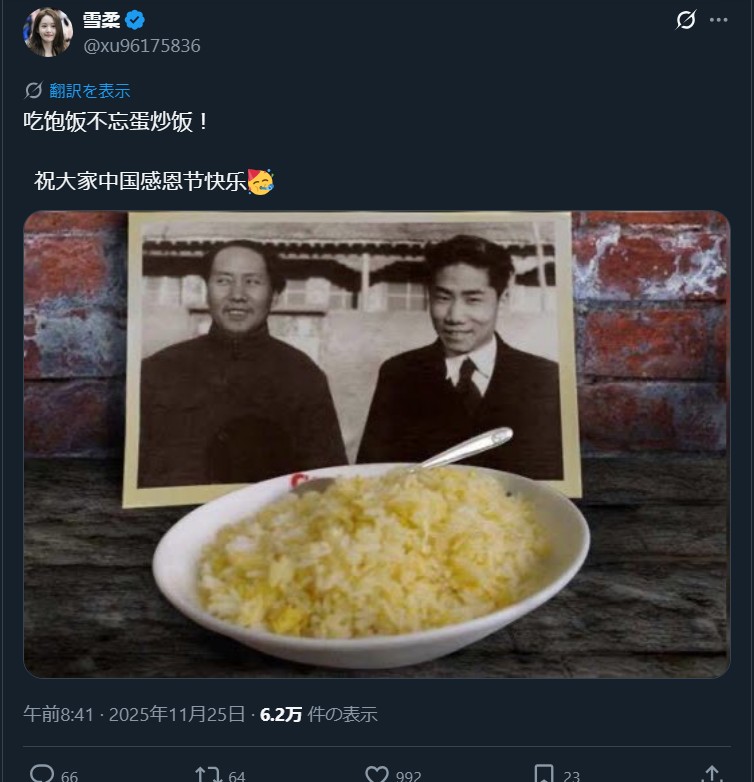Image resolution: width=754 pixels, height=782 pixels.
Task: Click the share upload icon
Action: point(712,774)
